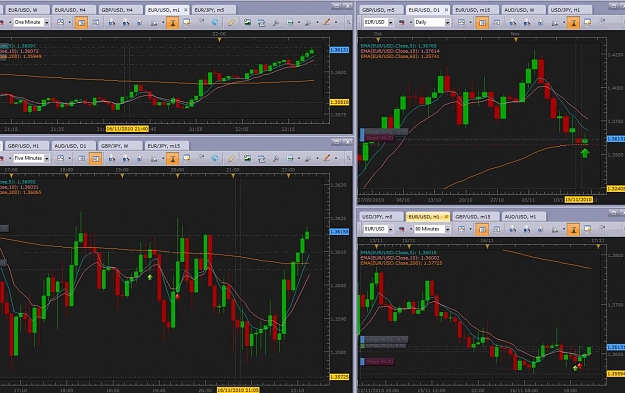Click yellow Nov marker on Daily chart

click(516, 40)
